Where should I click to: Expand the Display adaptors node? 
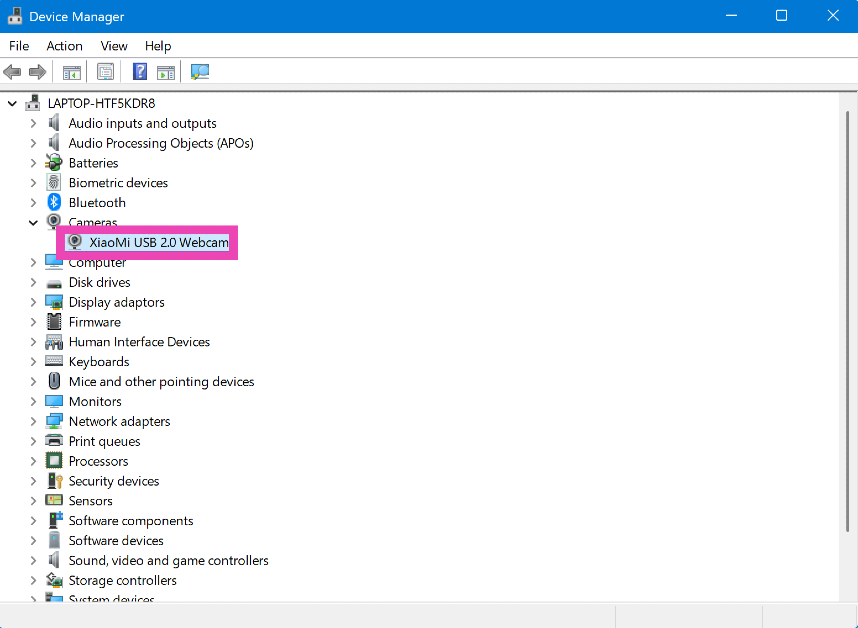(x=33, y=302)
